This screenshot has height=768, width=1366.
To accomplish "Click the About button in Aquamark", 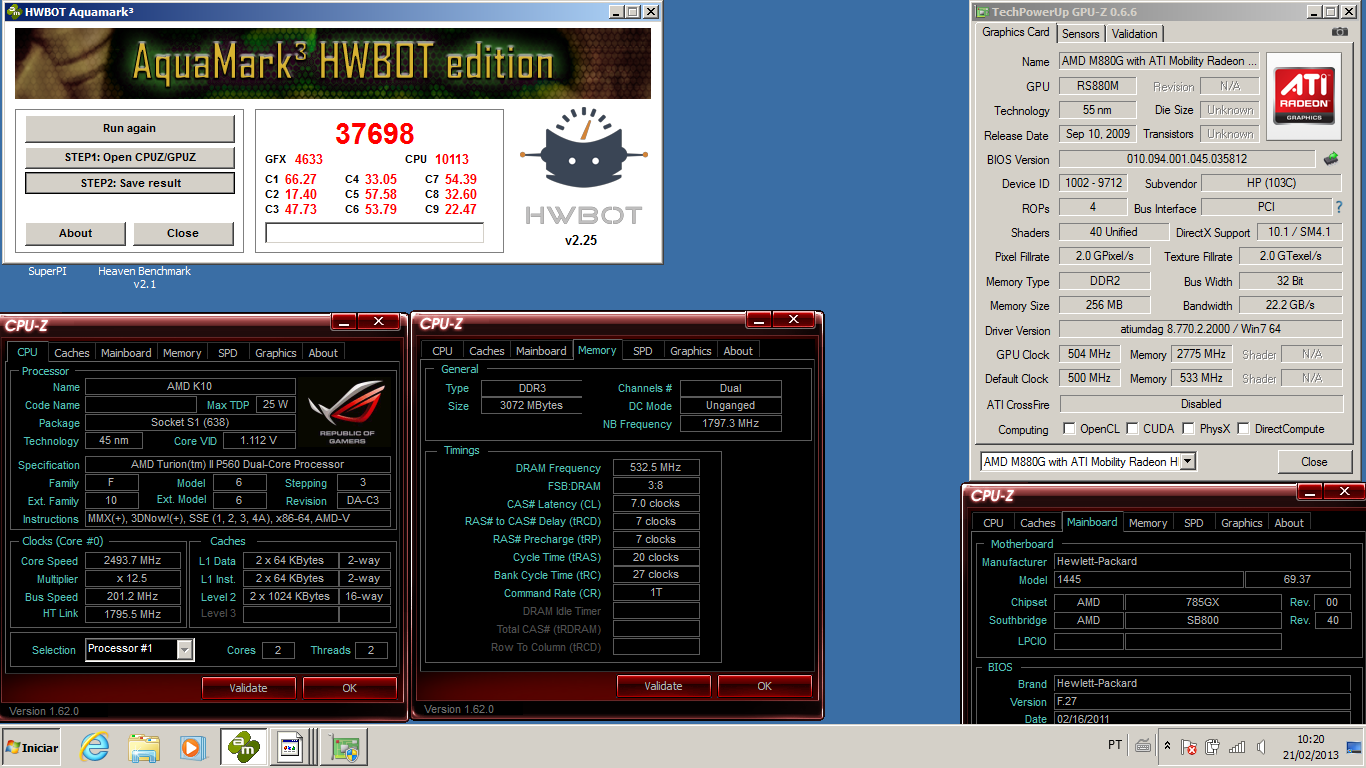I will pyautogui.click(x=76, y=233).
